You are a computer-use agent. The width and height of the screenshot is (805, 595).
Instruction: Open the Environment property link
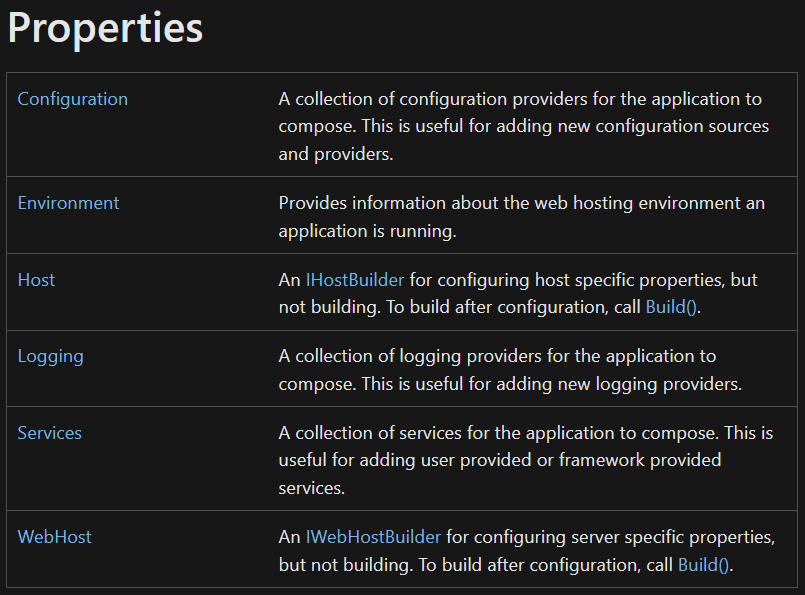coord(68,203)
